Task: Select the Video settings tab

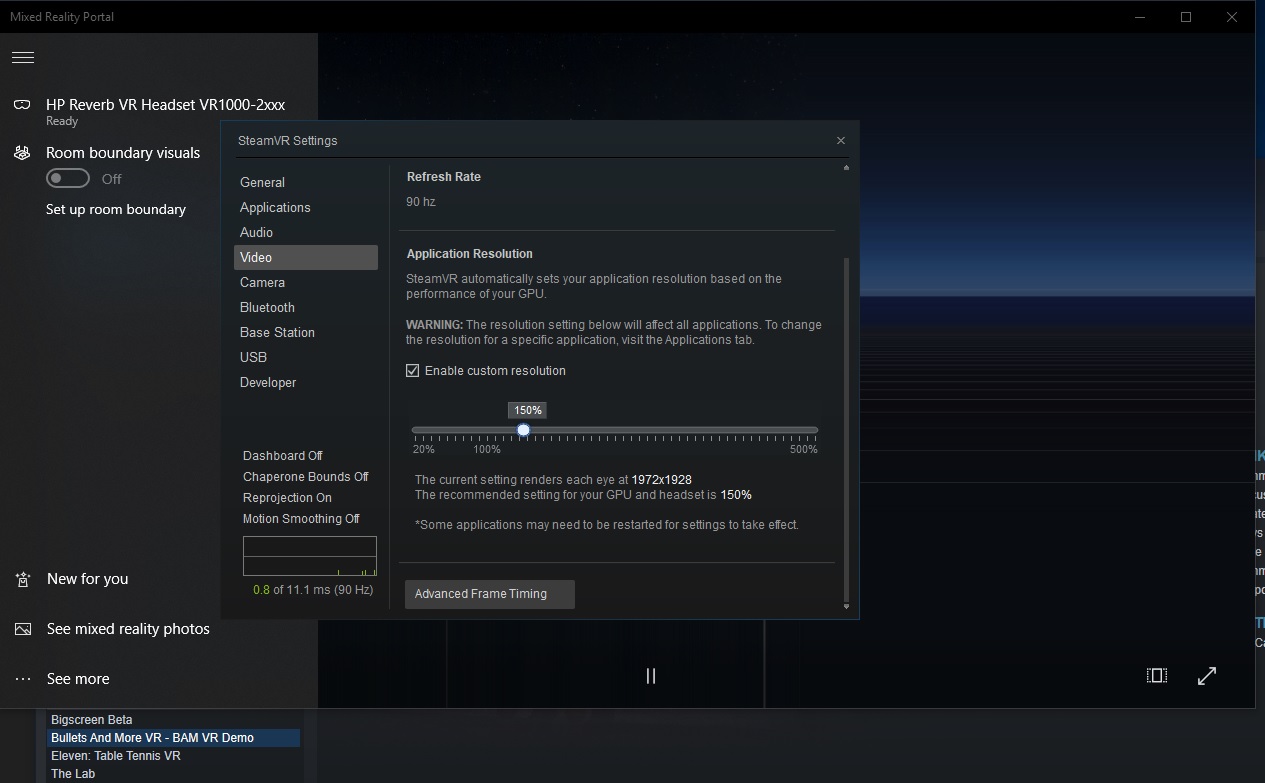Action: (306, 257)
